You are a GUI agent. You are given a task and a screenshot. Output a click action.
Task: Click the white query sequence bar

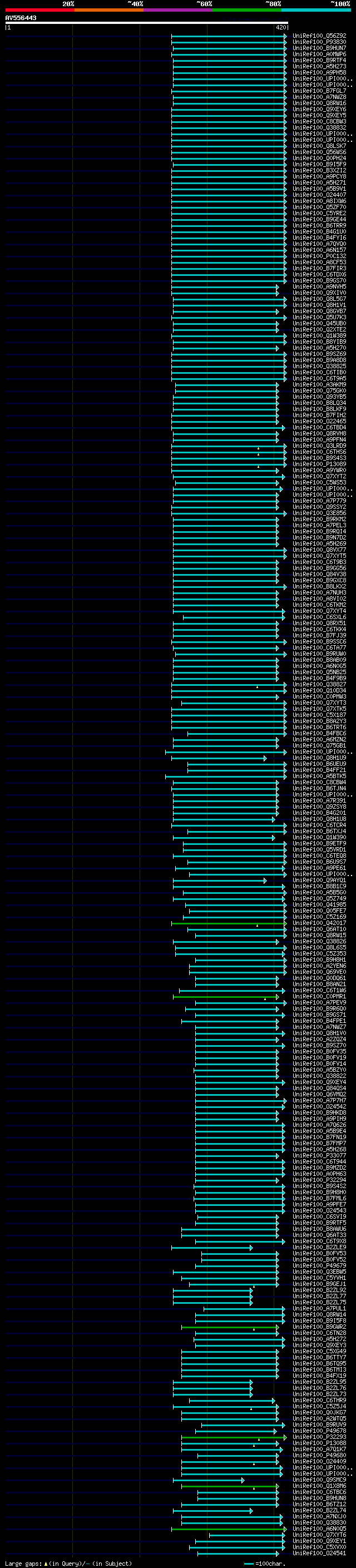pos(147,23)
